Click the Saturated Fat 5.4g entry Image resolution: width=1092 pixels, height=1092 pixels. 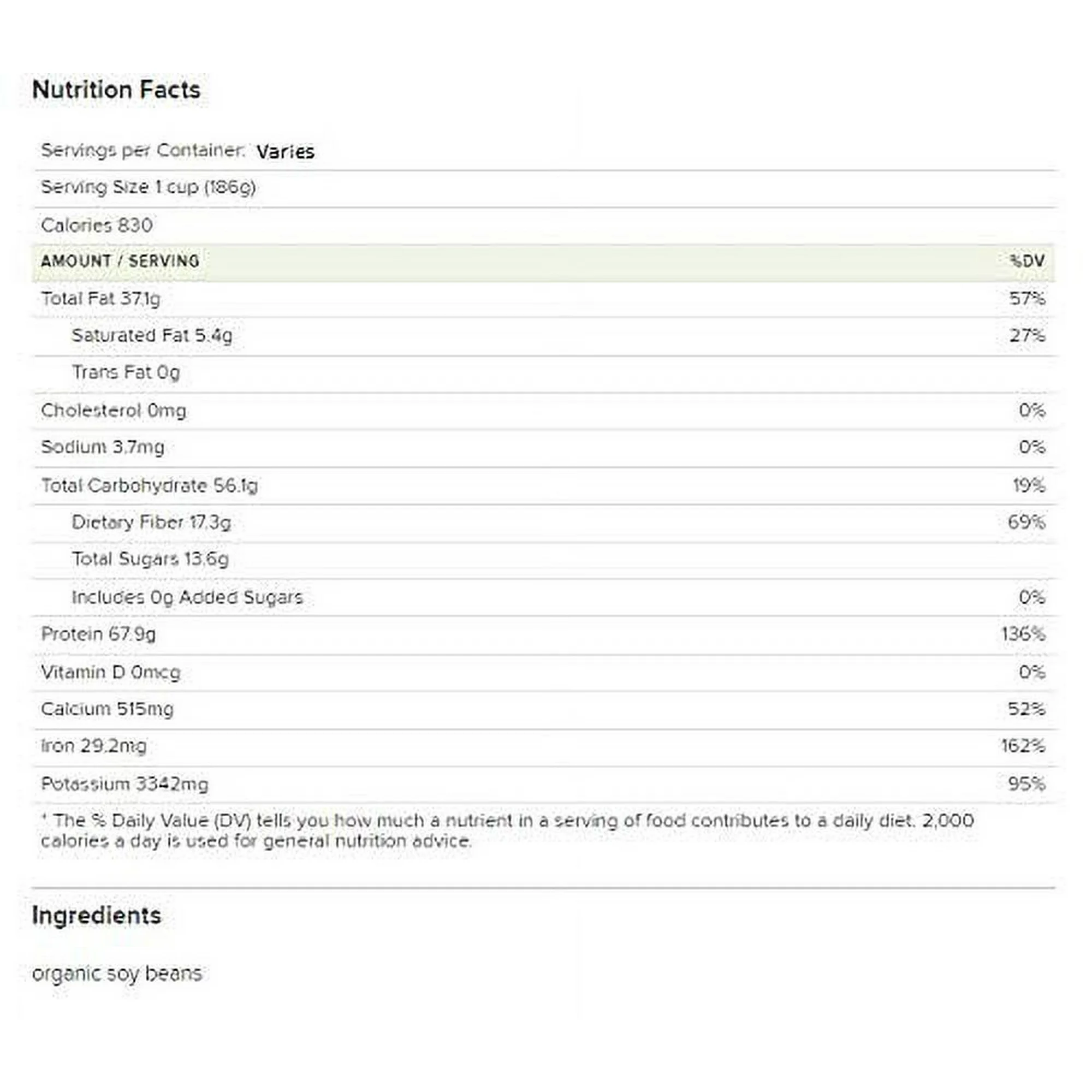151,335
